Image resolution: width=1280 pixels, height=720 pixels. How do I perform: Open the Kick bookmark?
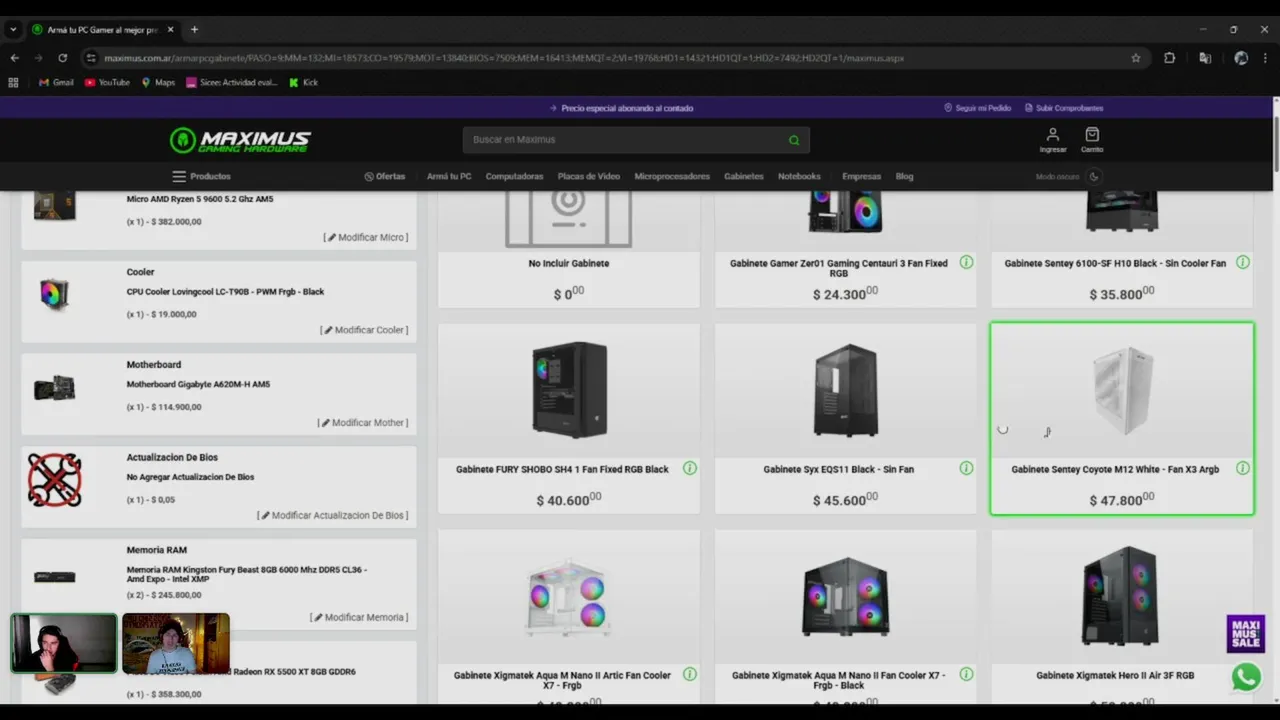(303, 83)
